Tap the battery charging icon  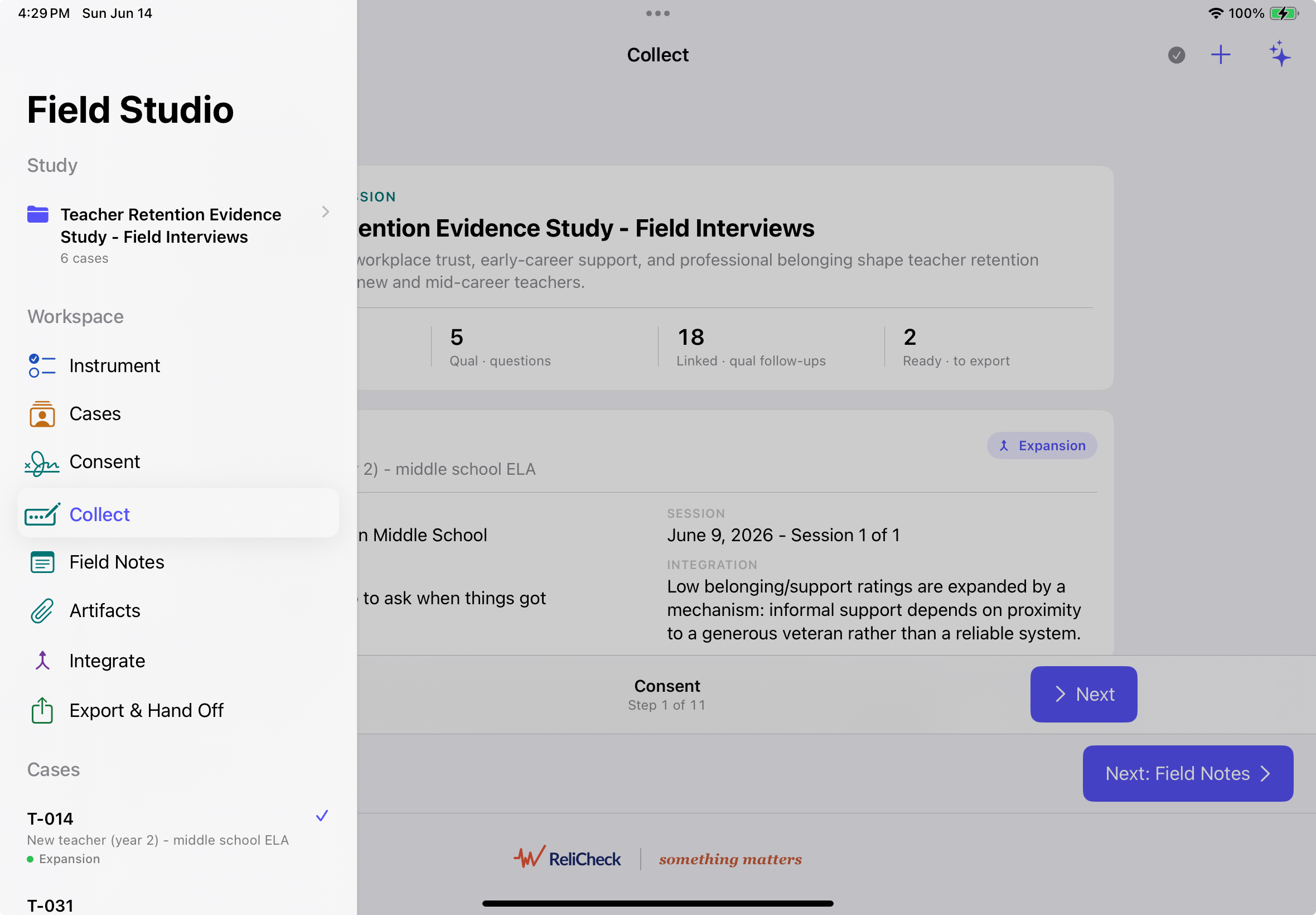click(1284, 13)
